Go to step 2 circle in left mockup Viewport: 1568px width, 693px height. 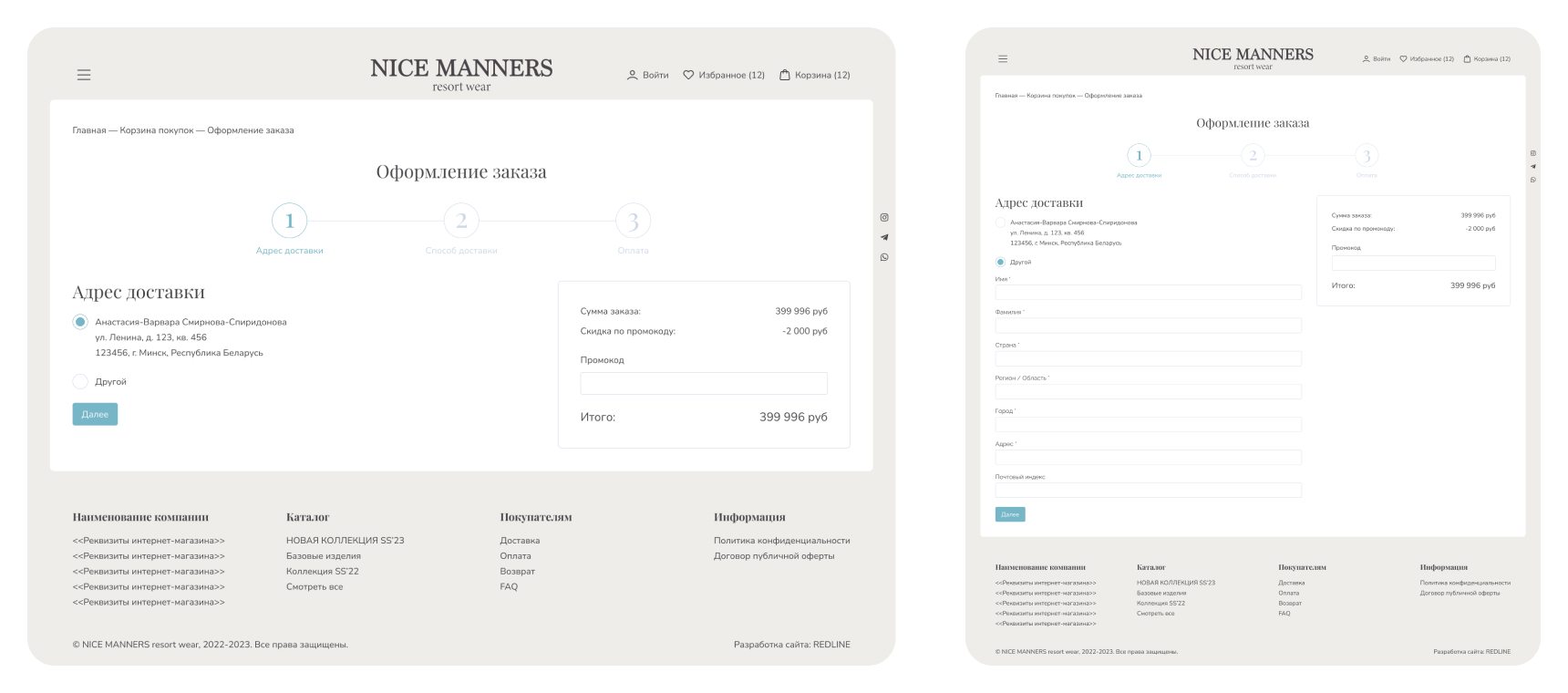click(461, 221)
